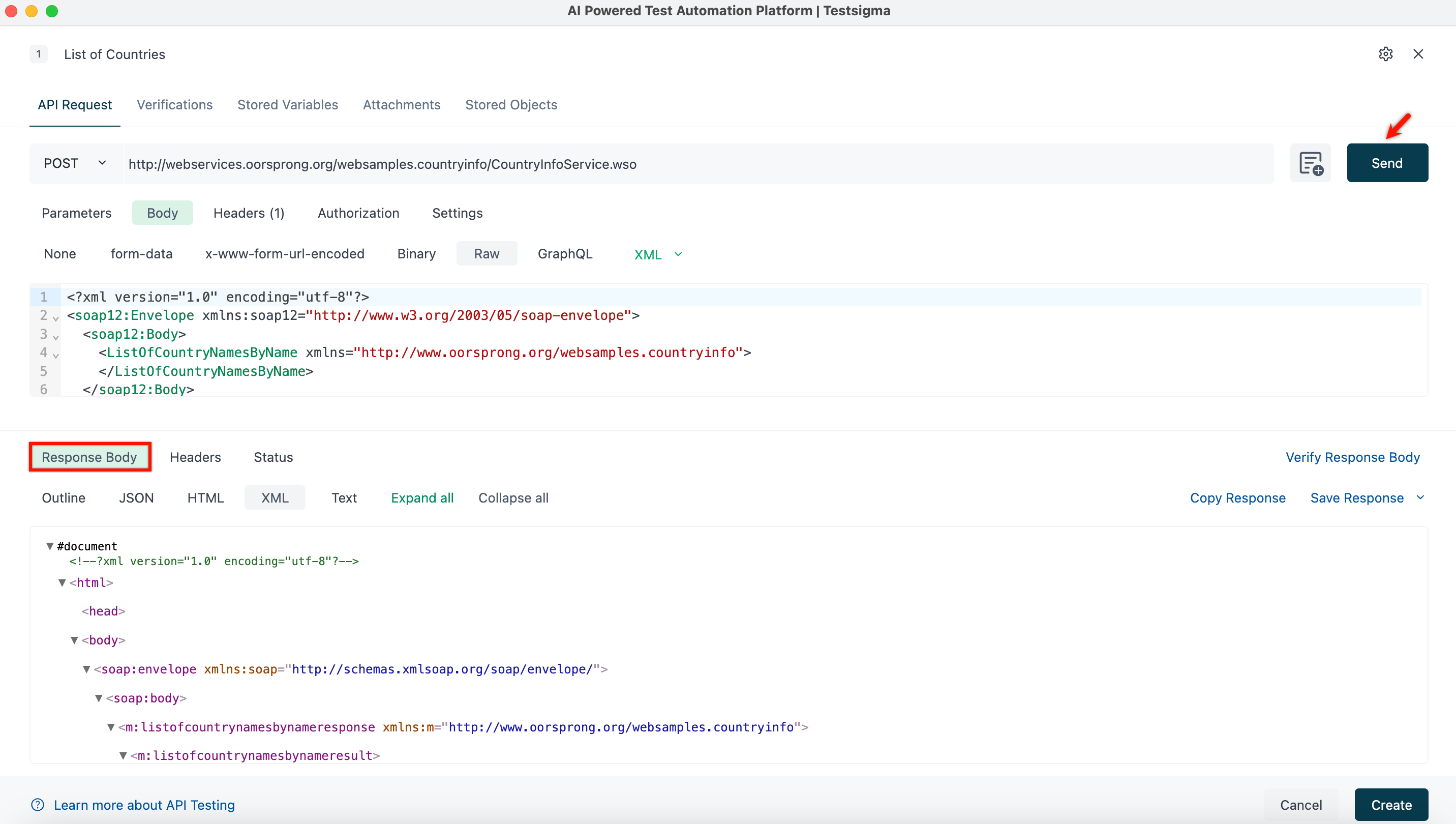Select the Raw body type

tap(486, 254)
